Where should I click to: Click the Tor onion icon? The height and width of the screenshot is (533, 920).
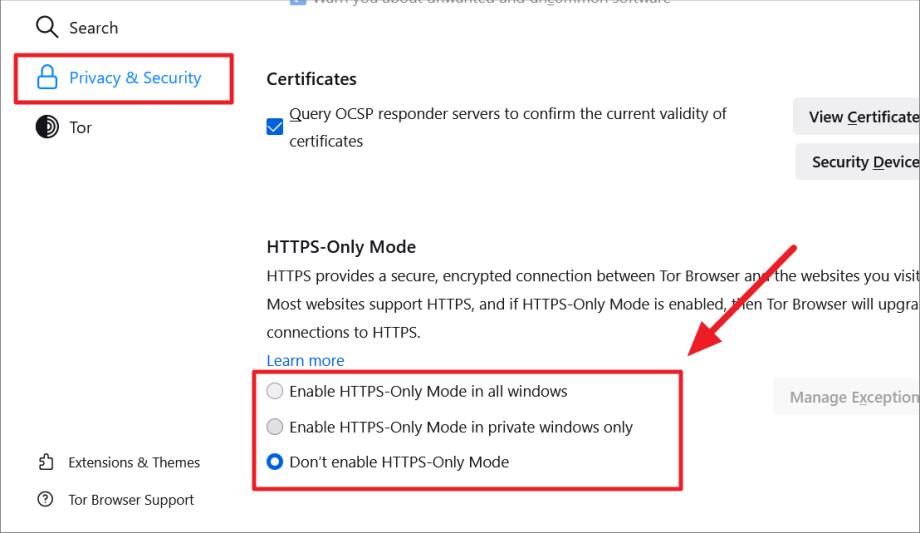(x=47, y=128)
